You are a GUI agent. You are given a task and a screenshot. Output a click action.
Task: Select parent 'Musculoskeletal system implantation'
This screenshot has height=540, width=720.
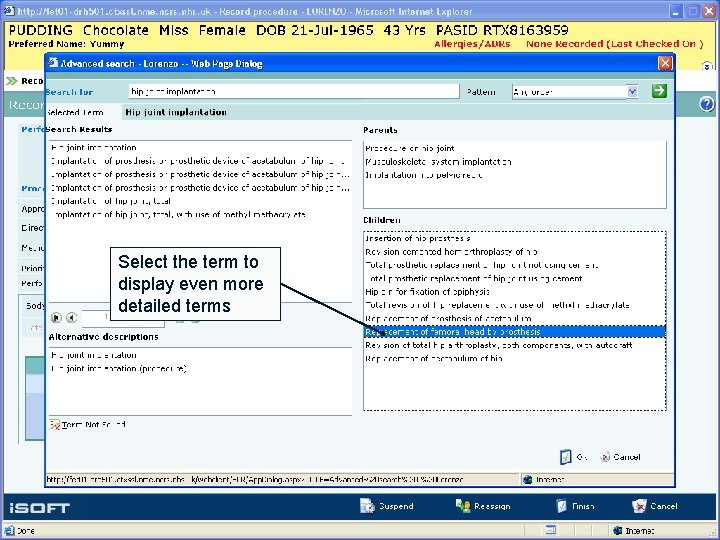[x=438, y=162]
